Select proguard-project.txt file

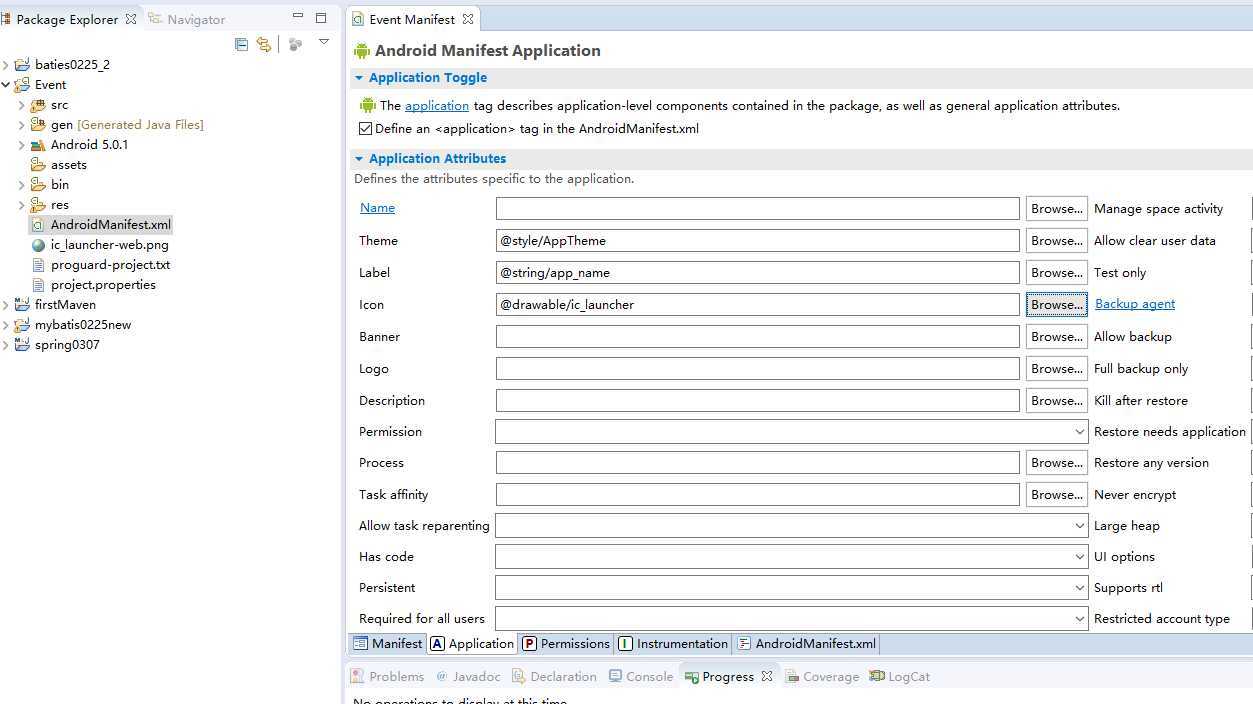tap(101, 265)
